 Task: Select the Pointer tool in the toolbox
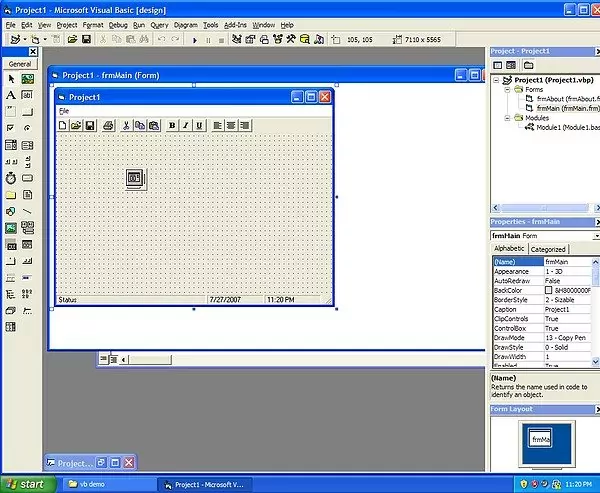(x=11, y=79)
